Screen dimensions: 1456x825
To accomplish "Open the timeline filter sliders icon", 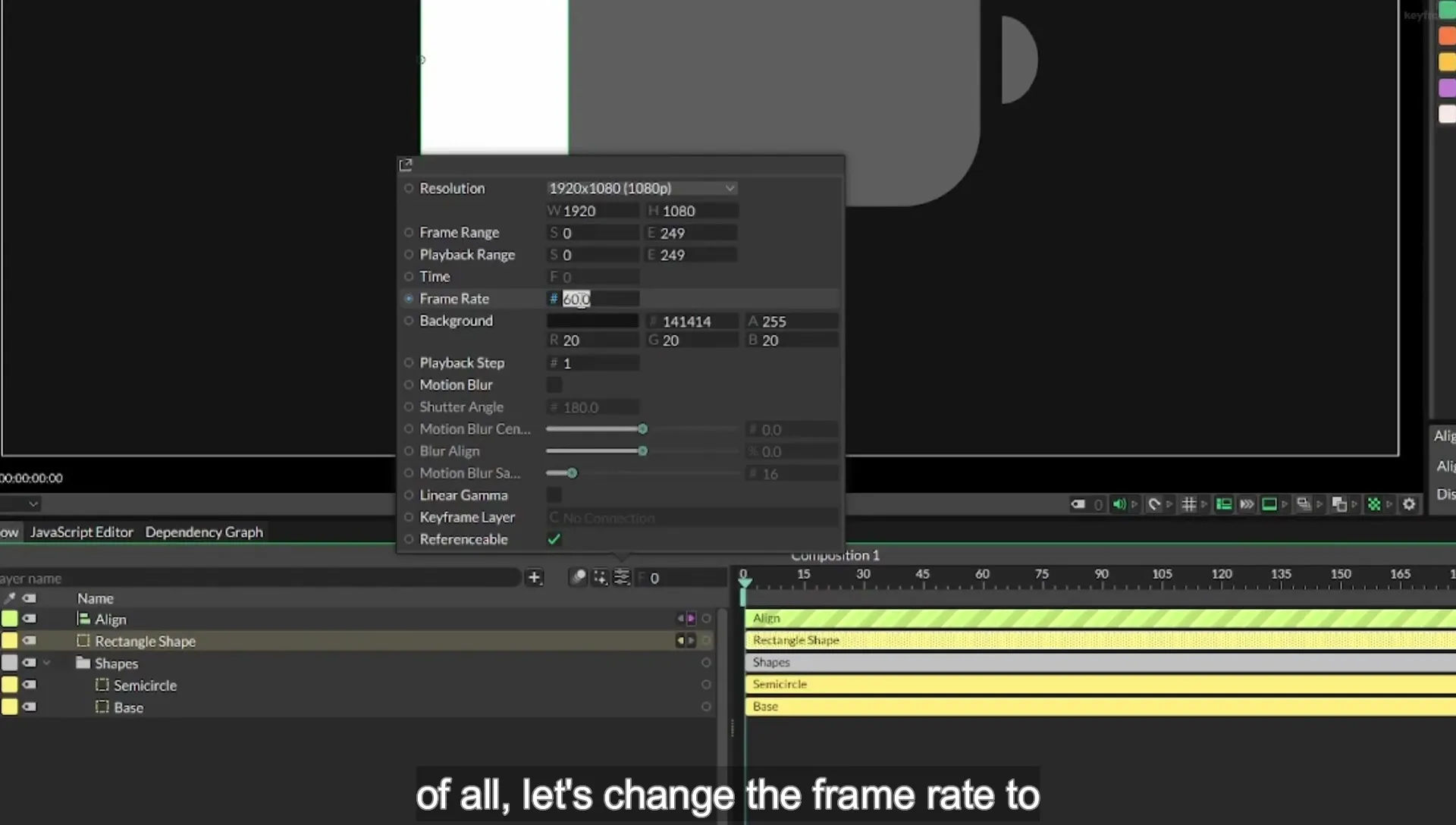I will click(x=622, y=578).
